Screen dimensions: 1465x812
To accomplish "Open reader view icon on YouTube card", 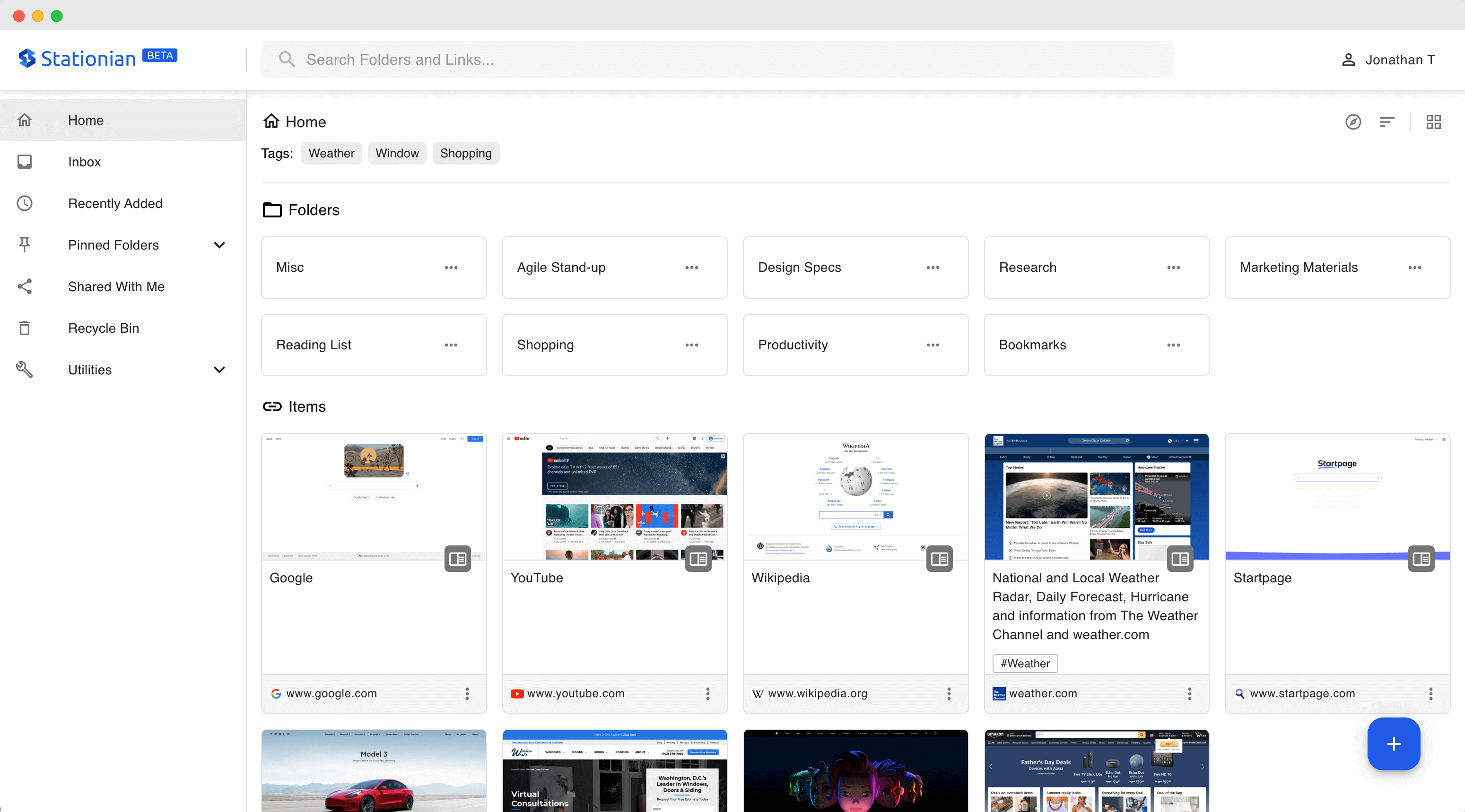I will tap(698, 559).
